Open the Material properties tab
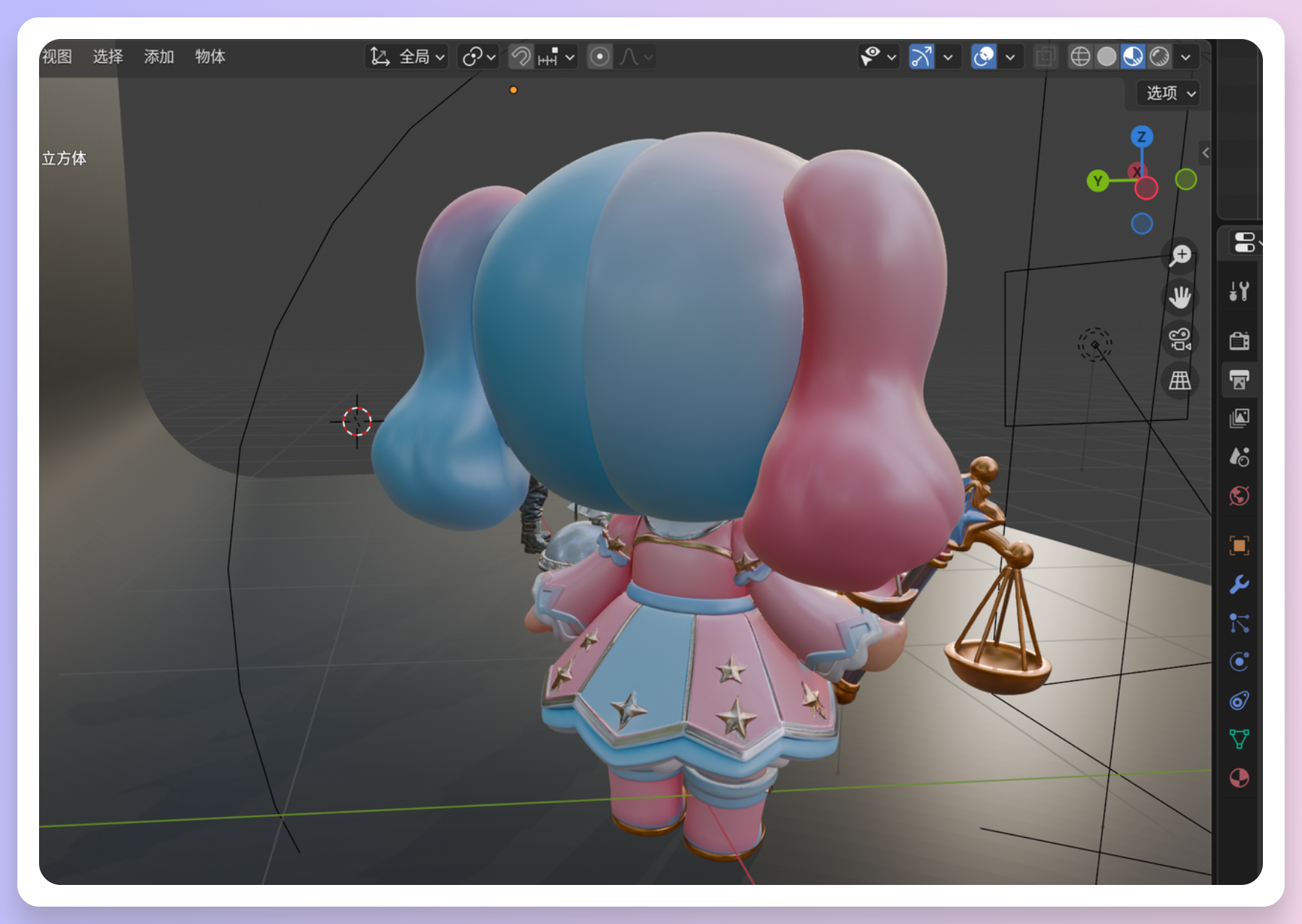Image resolution: width=1302 pixels, height=924 pixels. (1239, 778)
